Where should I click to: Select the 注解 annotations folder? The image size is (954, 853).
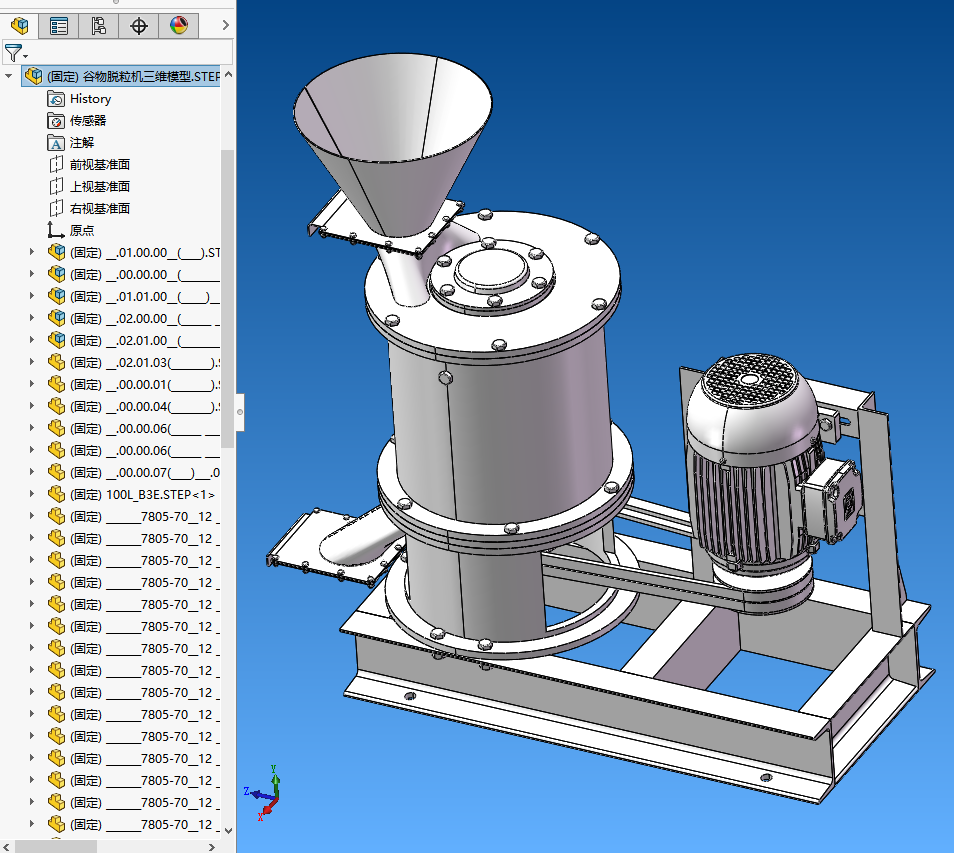(81, 143)
